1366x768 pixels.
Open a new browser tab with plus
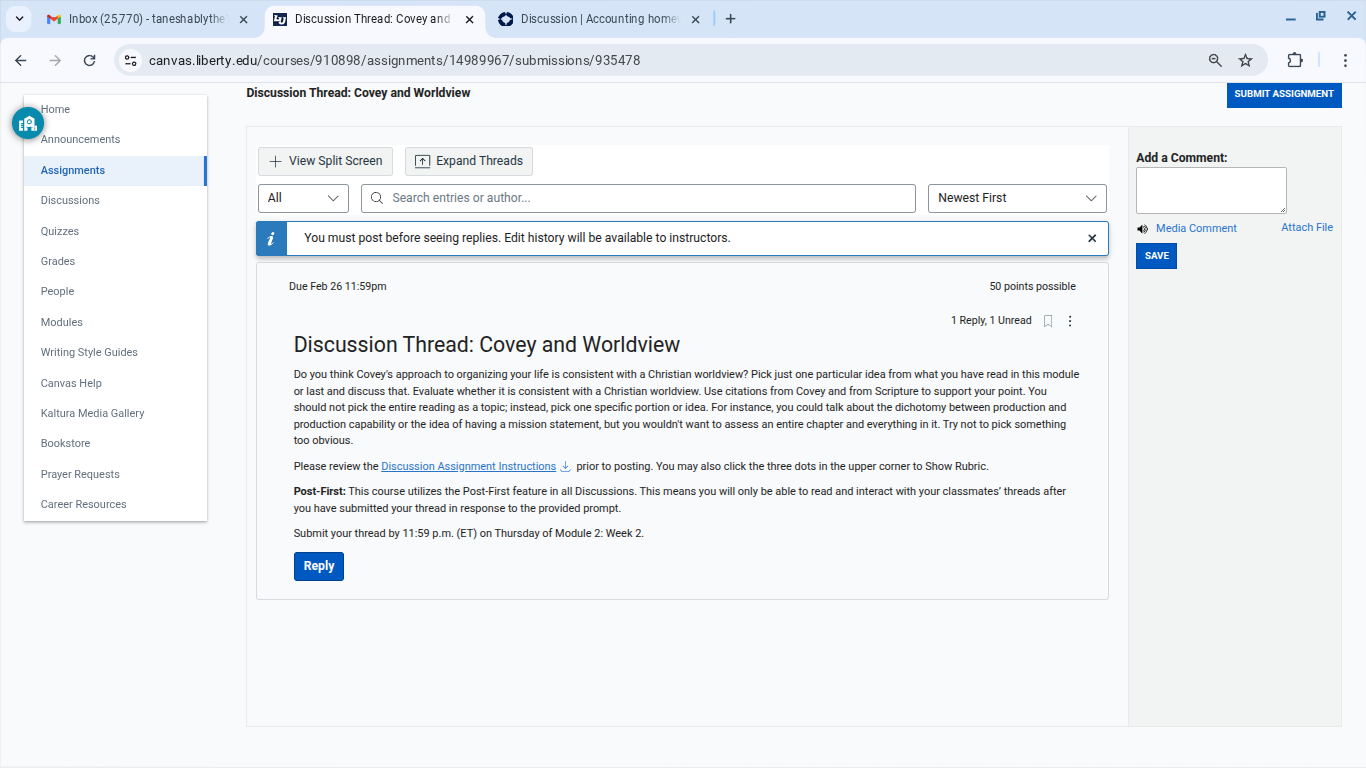[730, 19]
